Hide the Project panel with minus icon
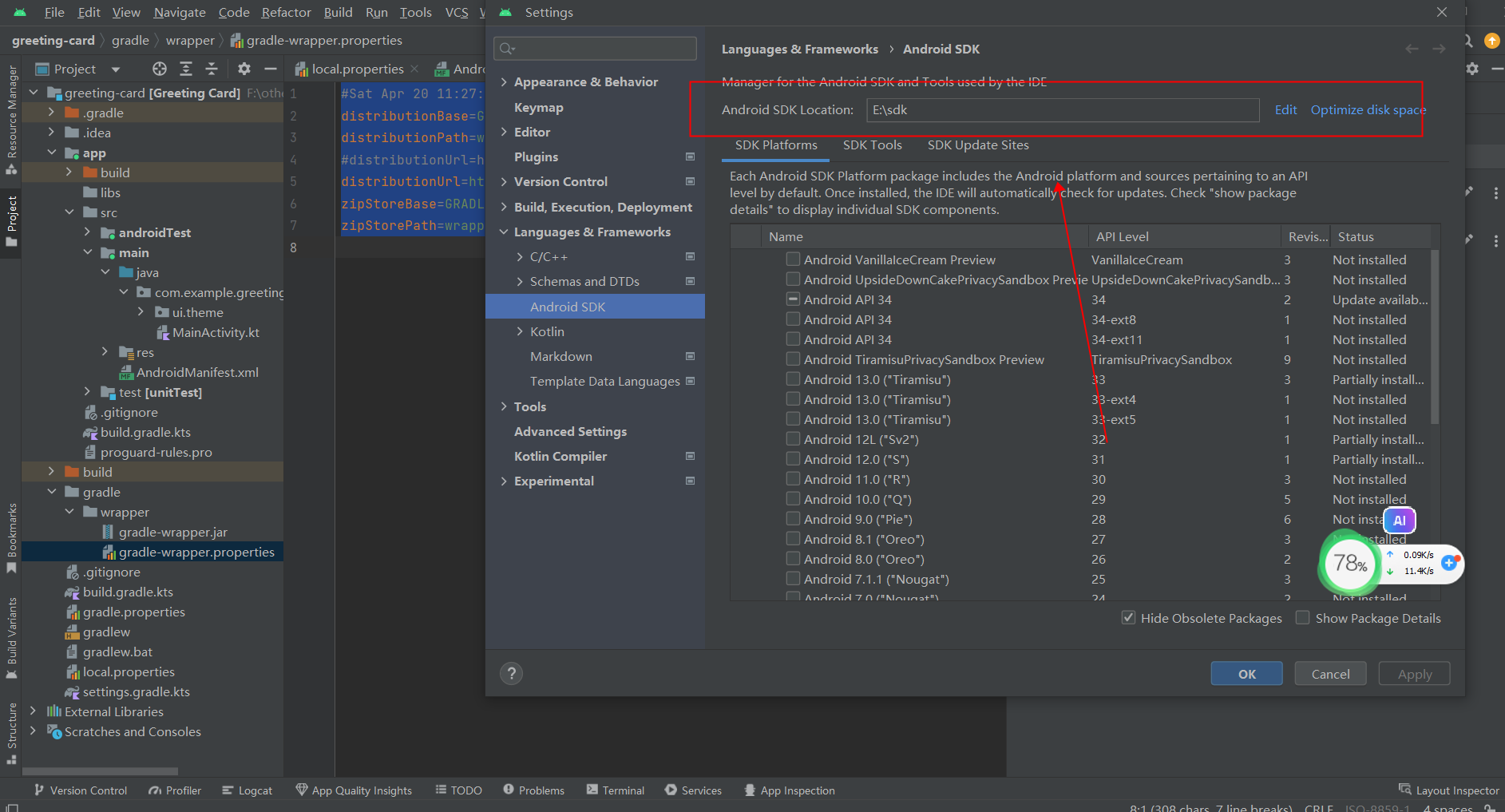1505x812 pixels. point(271,69)
